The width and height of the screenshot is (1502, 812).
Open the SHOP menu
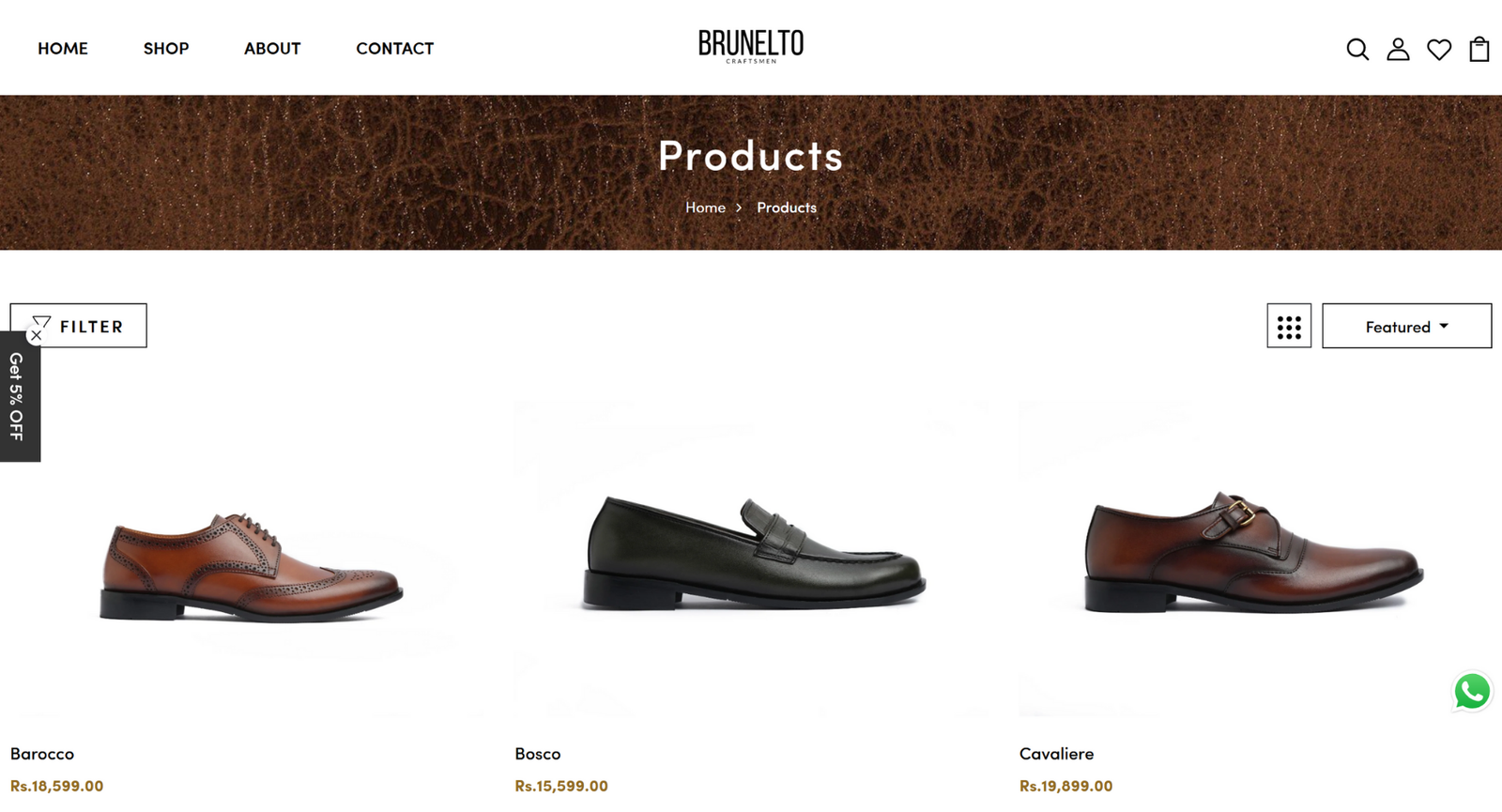(166, 48)
